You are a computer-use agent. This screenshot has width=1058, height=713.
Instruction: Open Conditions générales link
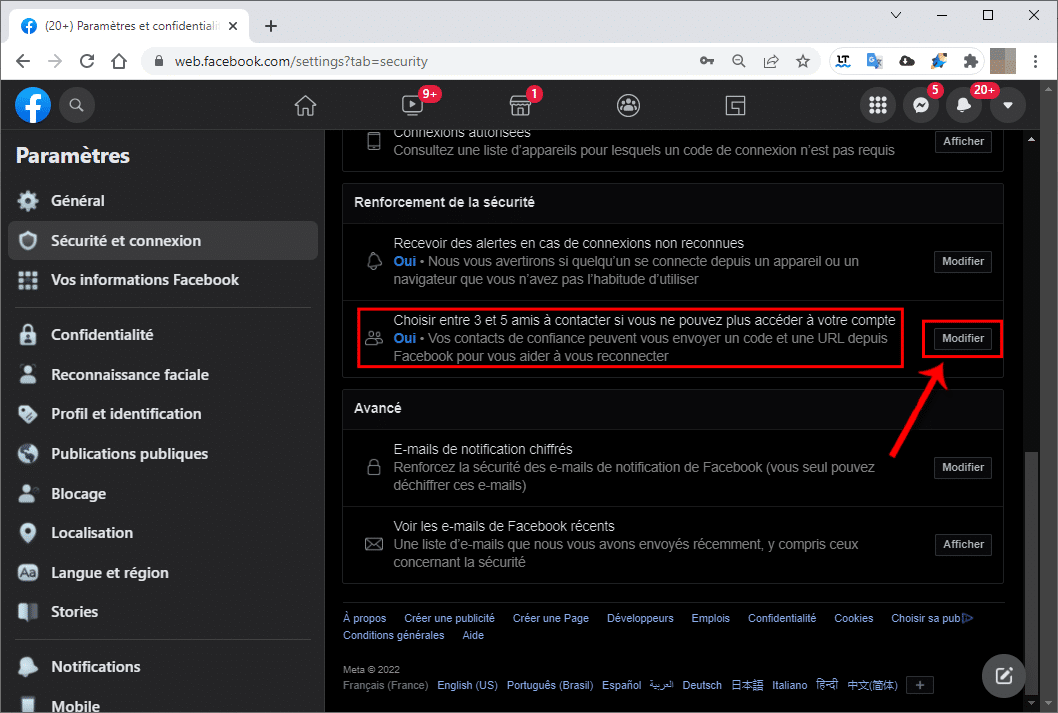click(x=393, y=635)
